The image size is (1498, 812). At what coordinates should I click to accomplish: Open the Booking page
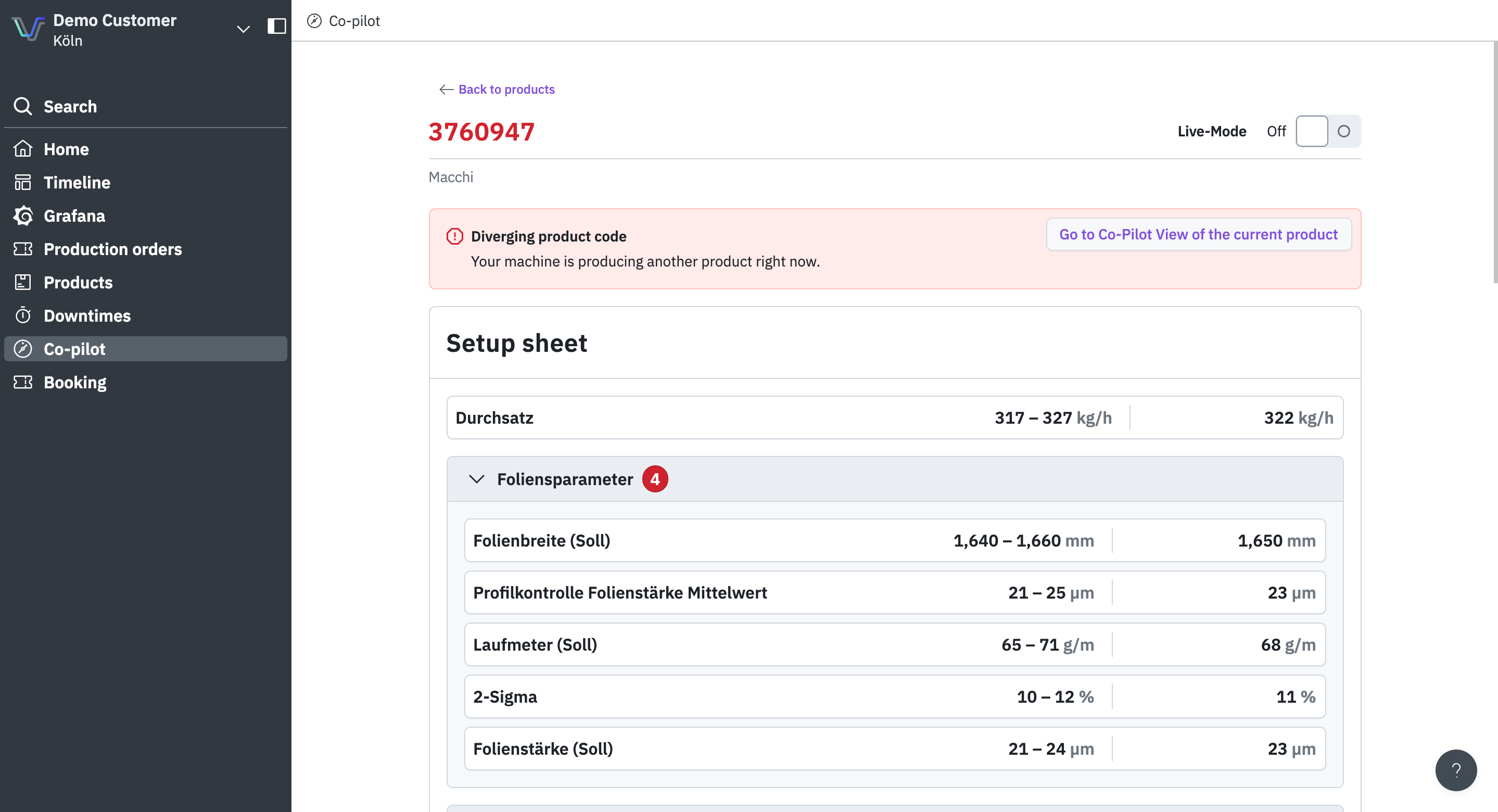[x=145, y=382]
